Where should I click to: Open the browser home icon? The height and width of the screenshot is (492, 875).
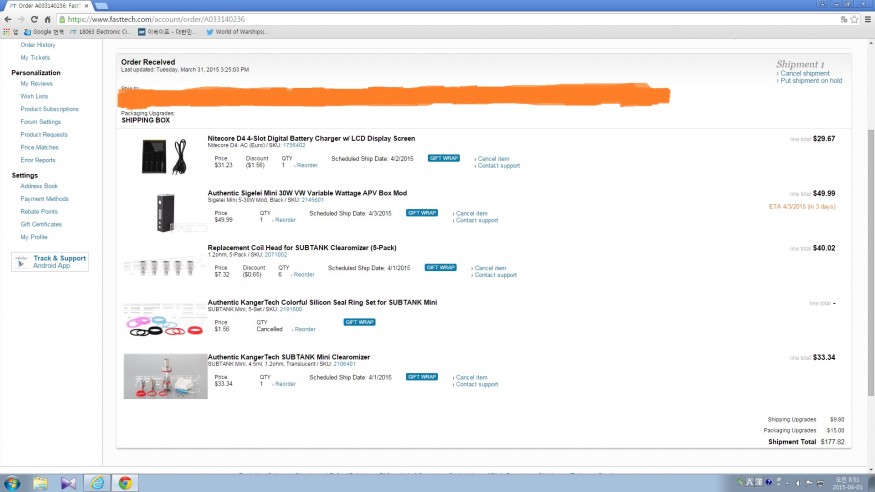click(47, 19)
